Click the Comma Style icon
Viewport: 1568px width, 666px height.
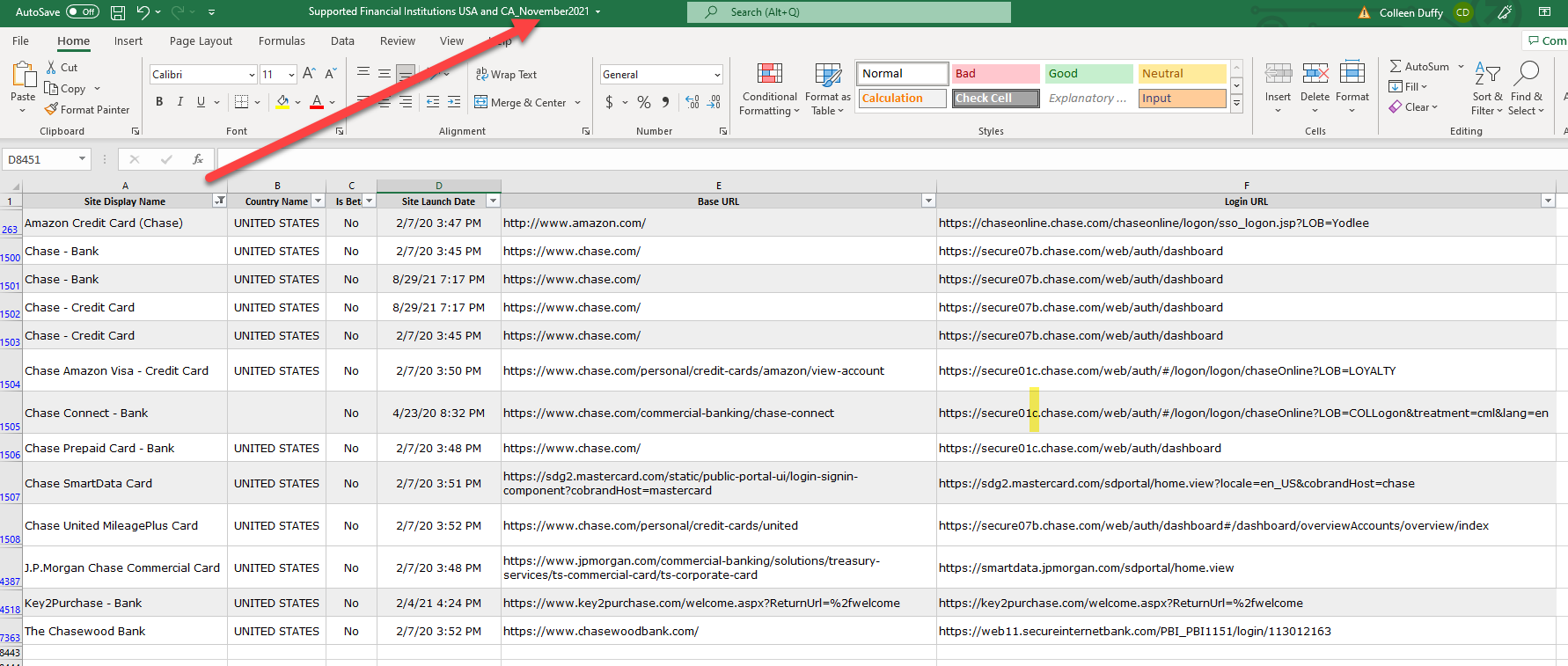click(666, 102)
